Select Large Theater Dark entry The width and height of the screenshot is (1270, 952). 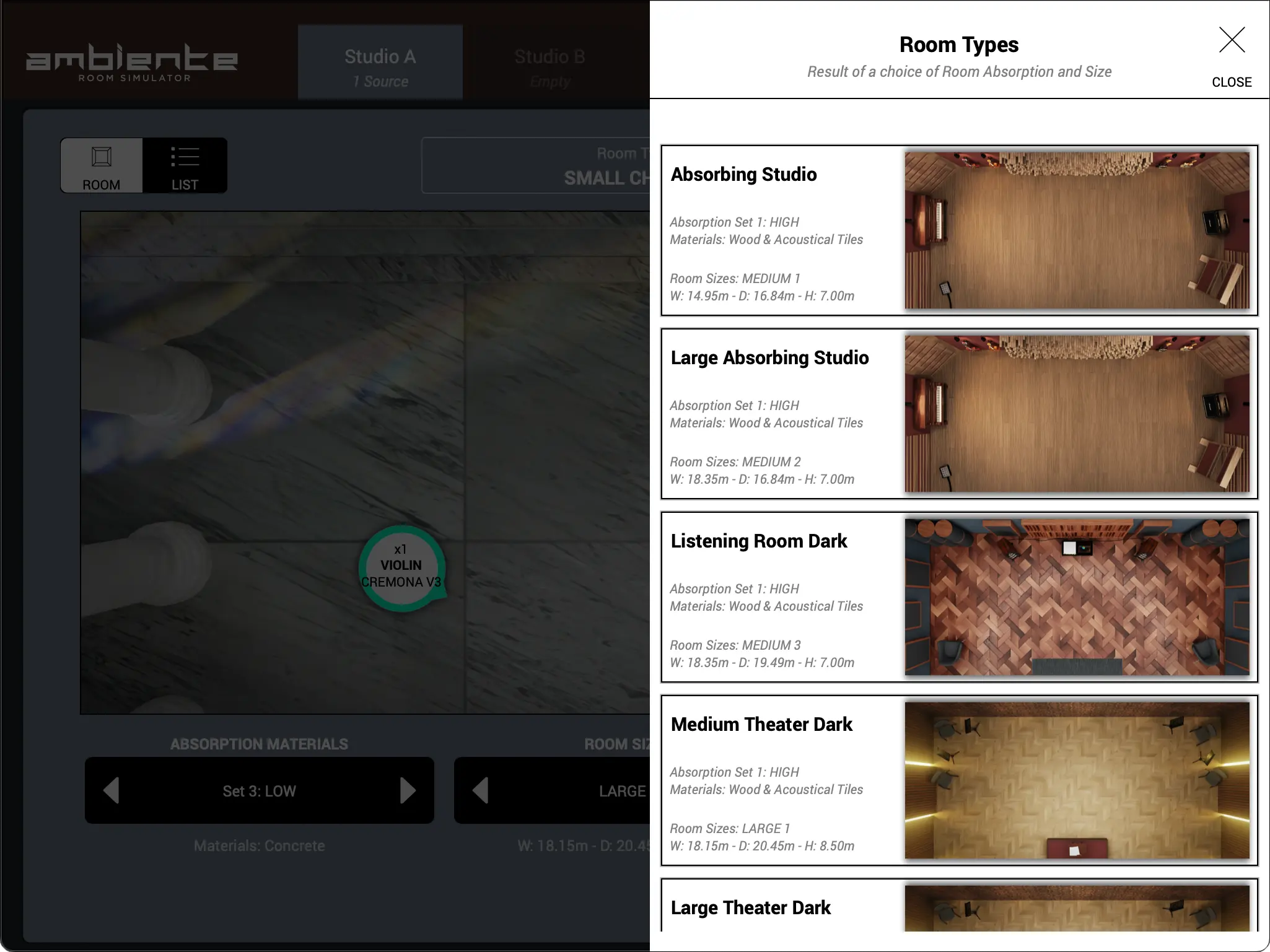(x=751, y=908)
